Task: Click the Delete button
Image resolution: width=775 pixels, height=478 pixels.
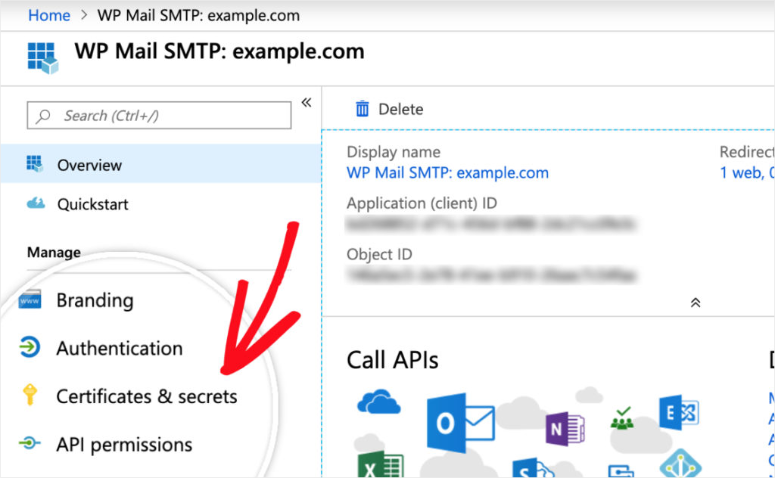Action: [389, 109]
